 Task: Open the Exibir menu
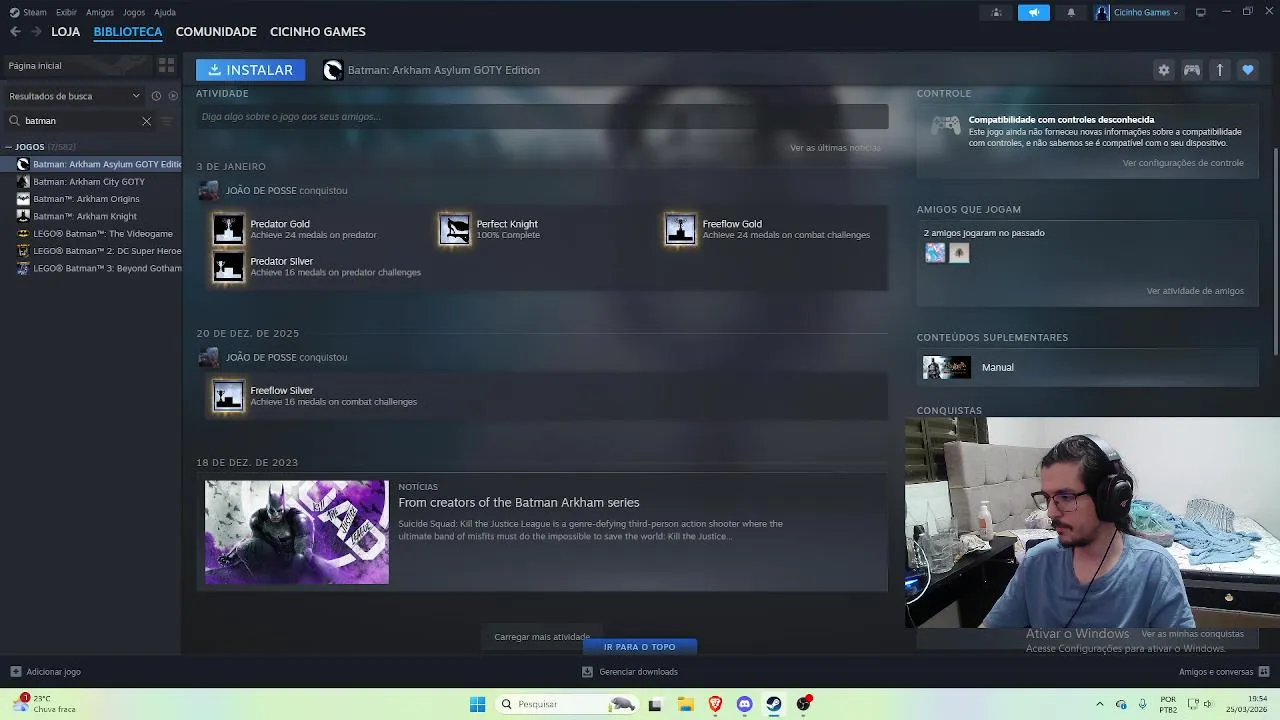tap(66, 12)
